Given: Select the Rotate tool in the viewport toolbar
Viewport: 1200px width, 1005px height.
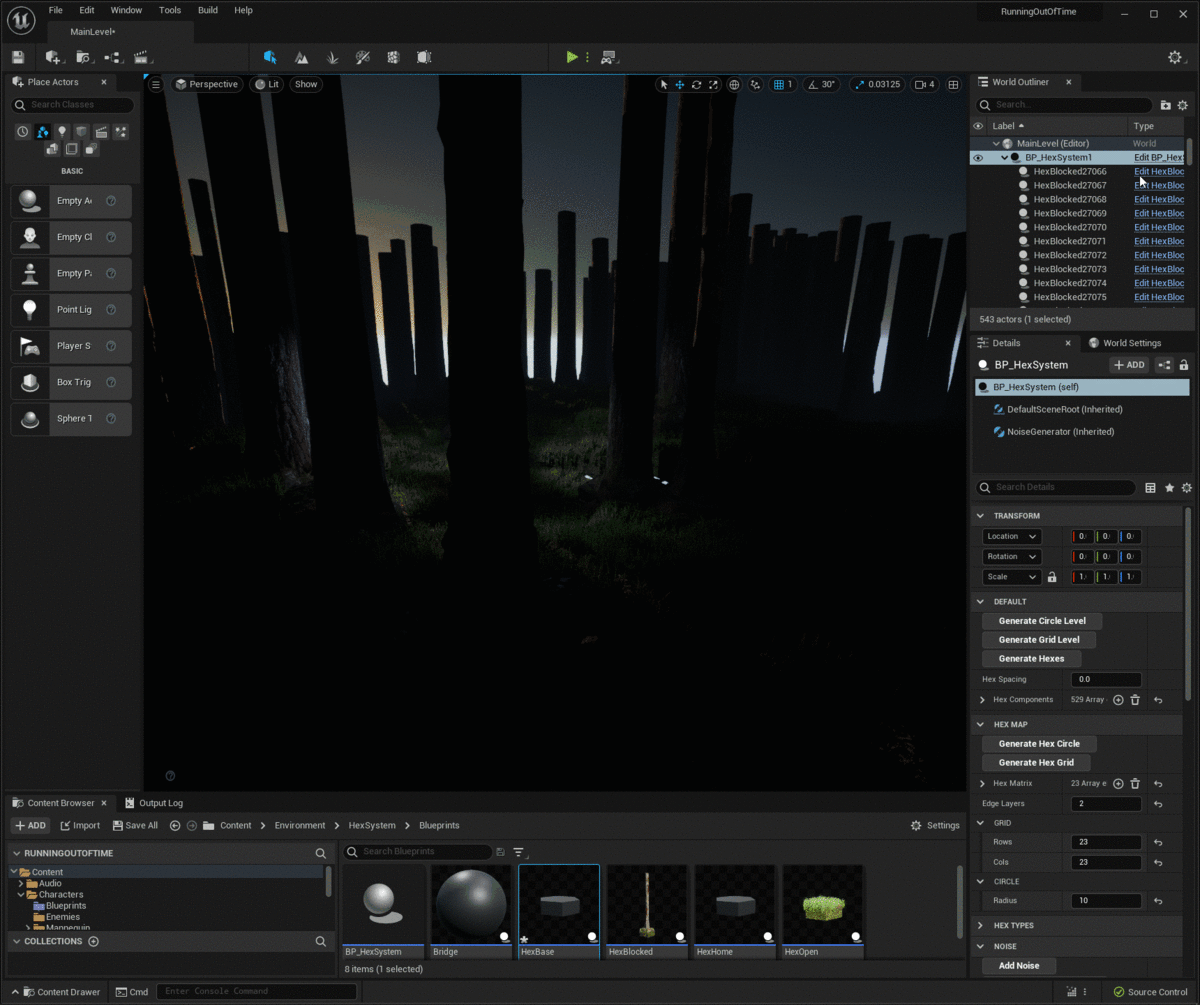Looking at the screenshot, I should pos(696,84).
